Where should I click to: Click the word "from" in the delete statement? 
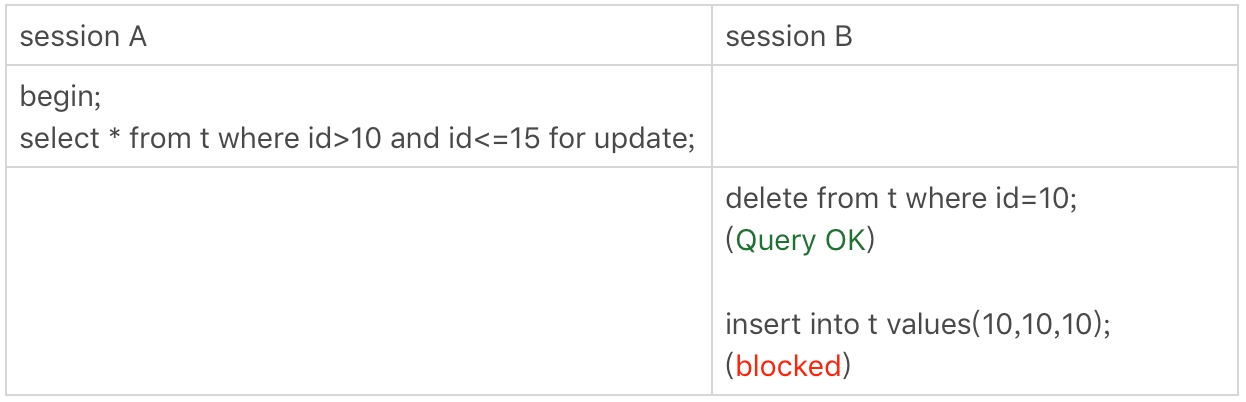[x=849, y=198]
